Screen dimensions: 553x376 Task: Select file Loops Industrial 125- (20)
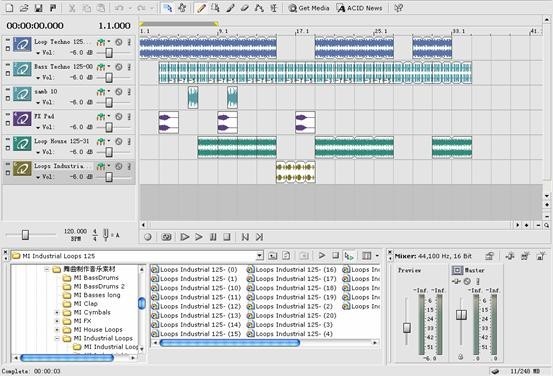292,316
